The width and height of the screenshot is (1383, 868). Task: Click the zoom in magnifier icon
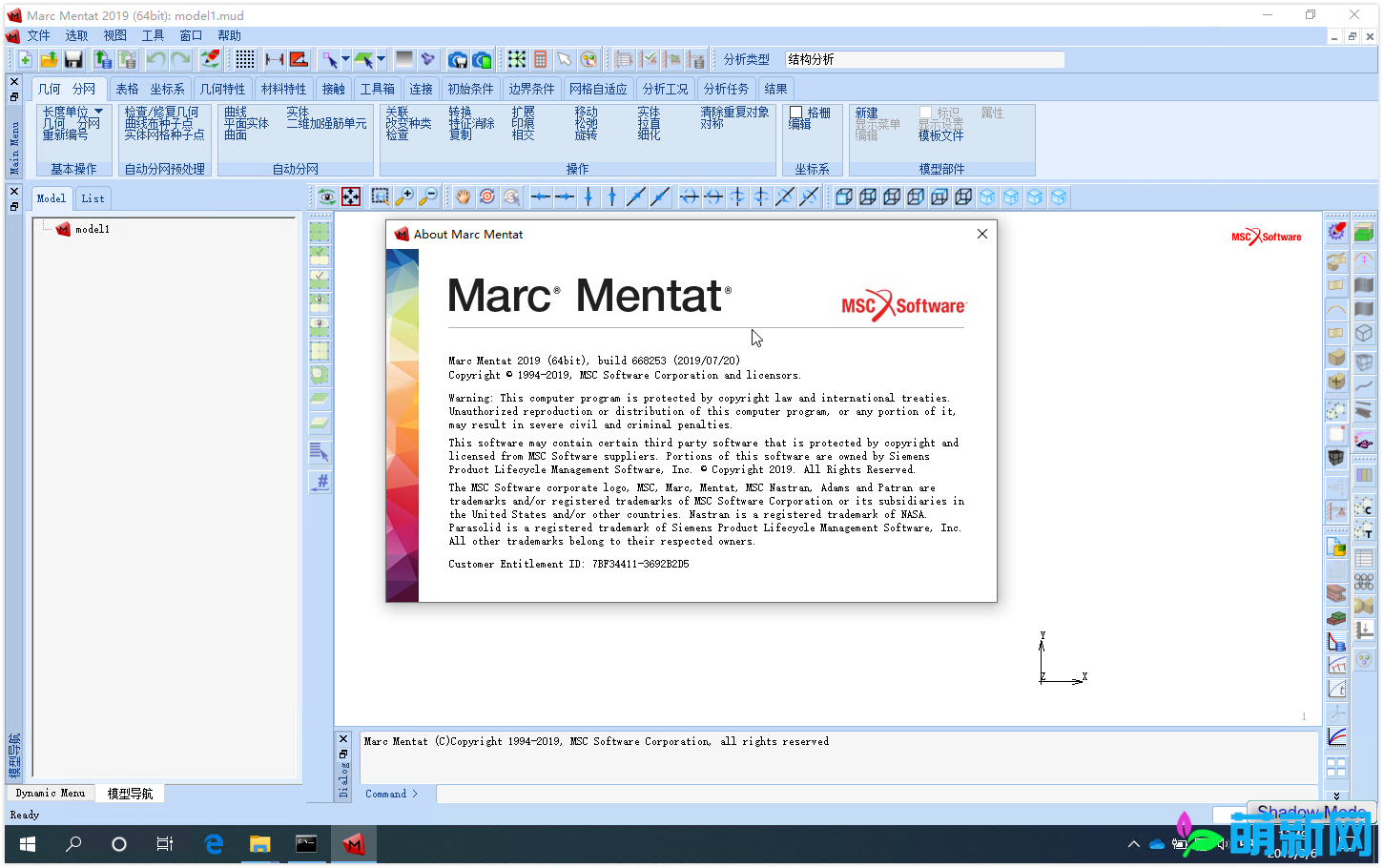[x=404, y=196]
